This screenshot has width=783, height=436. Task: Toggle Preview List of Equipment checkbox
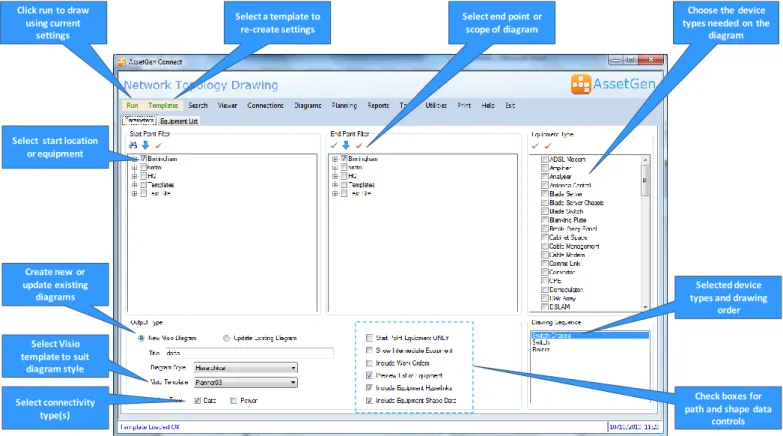click(x=370, y=376)
